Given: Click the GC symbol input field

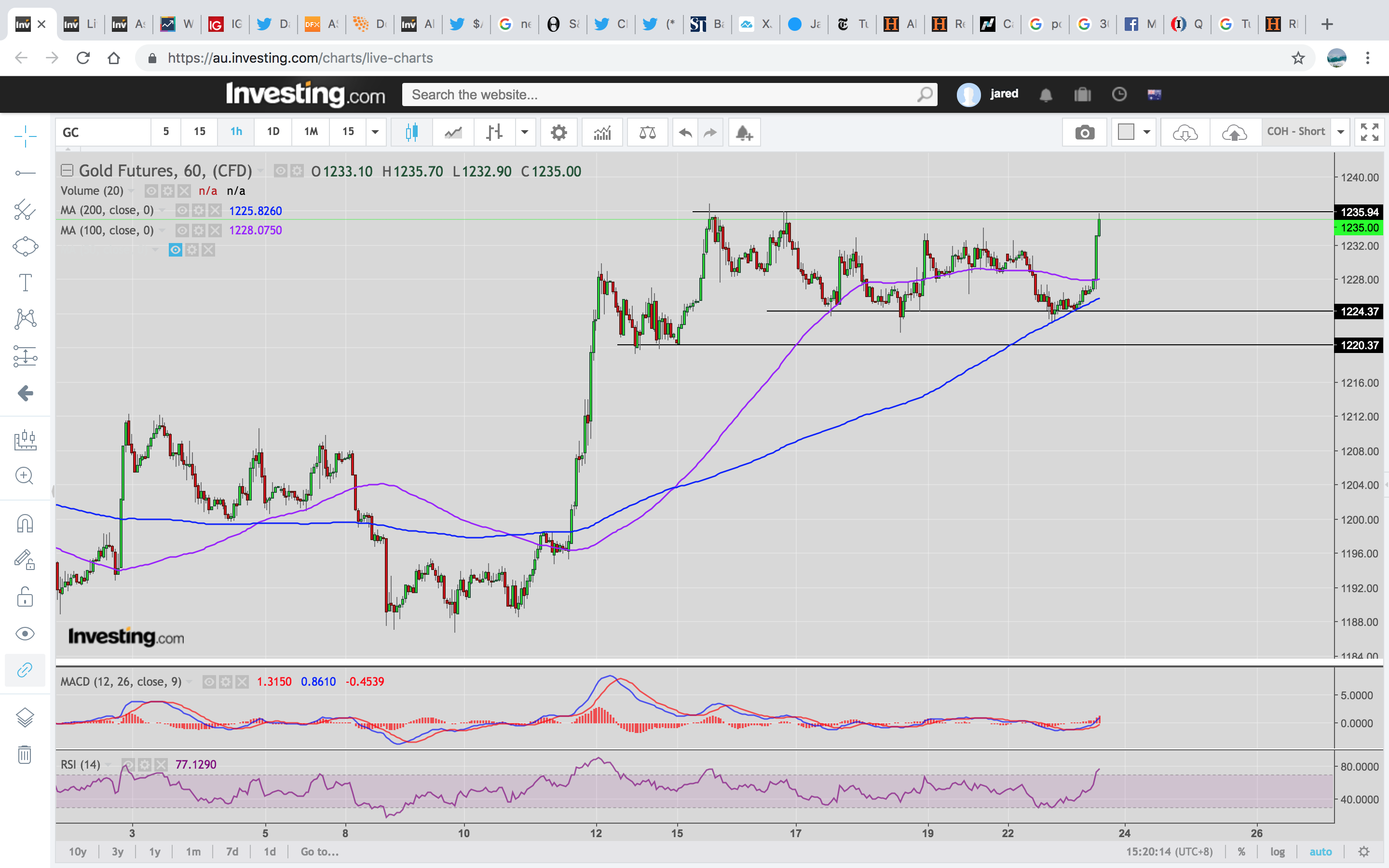Looking at the screenshot, I should click(103, 132).
